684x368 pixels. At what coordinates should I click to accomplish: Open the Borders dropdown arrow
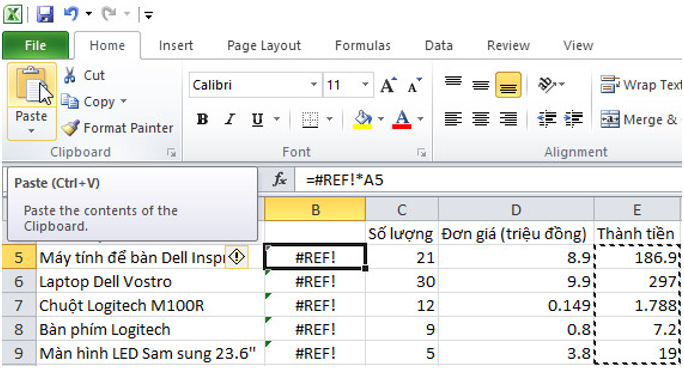pyautogui.click(x=329, y=119)
